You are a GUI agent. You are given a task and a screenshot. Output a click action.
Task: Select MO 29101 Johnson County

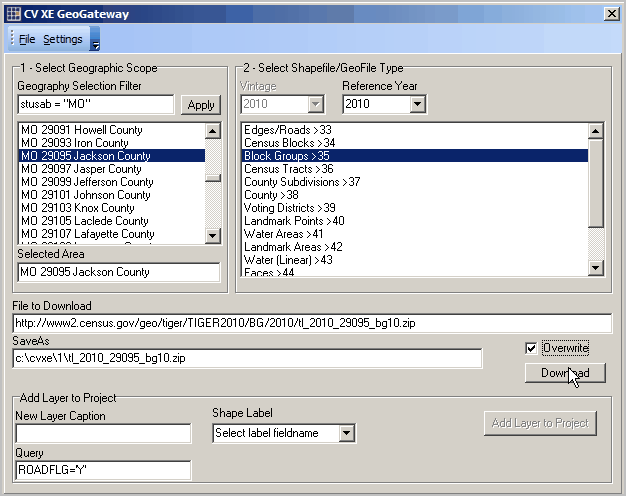[112, 195]
